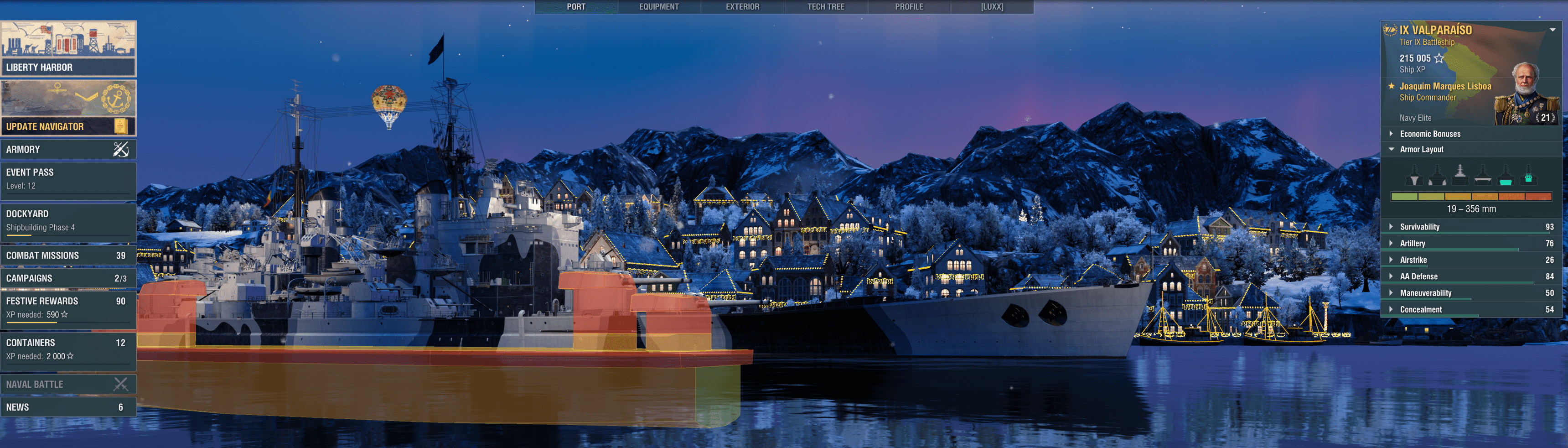Click the Festive Rewards XP star icon
1568x448 pixels.
65,314
